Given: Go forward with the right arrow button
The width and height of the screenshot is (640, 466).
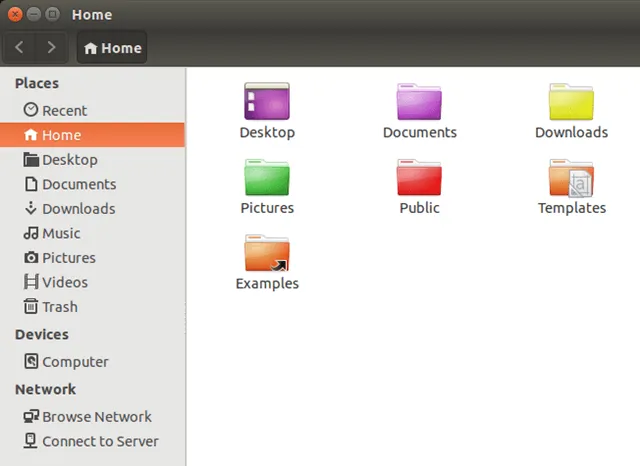Looking at the screenshot, I should (51, 47).
